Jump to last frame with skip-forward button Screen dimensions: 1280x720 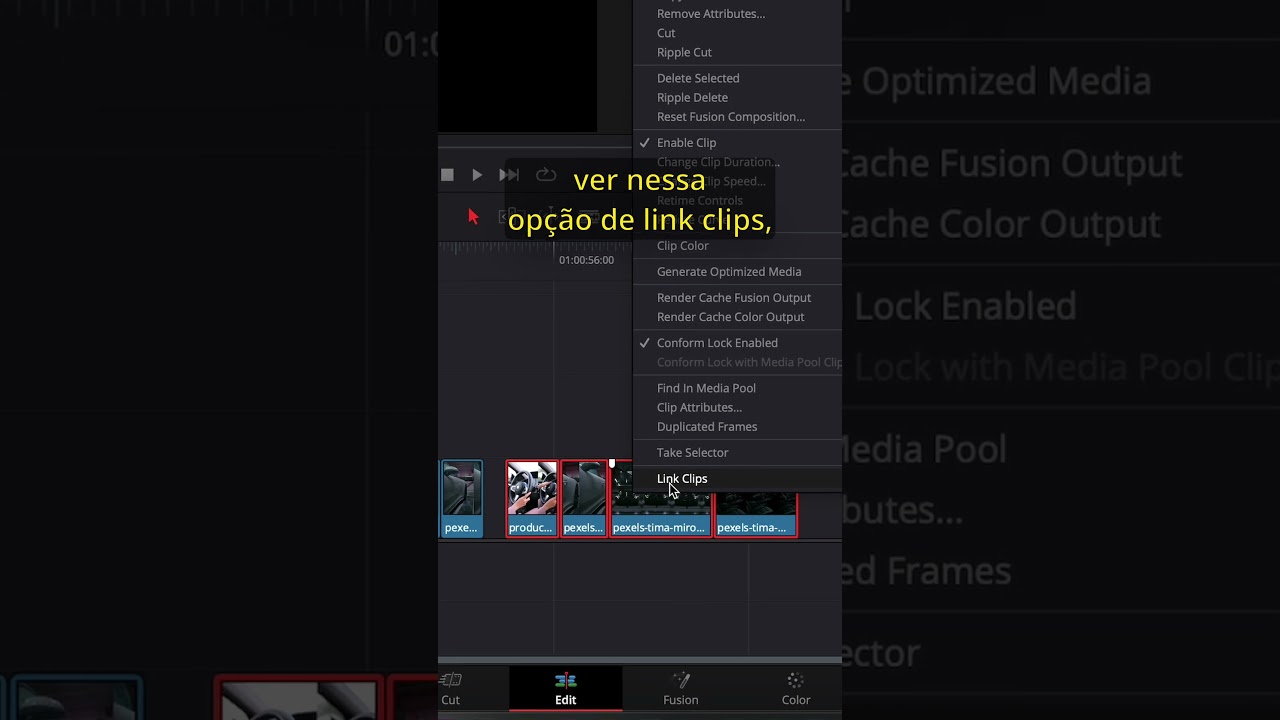coord(509,175)
